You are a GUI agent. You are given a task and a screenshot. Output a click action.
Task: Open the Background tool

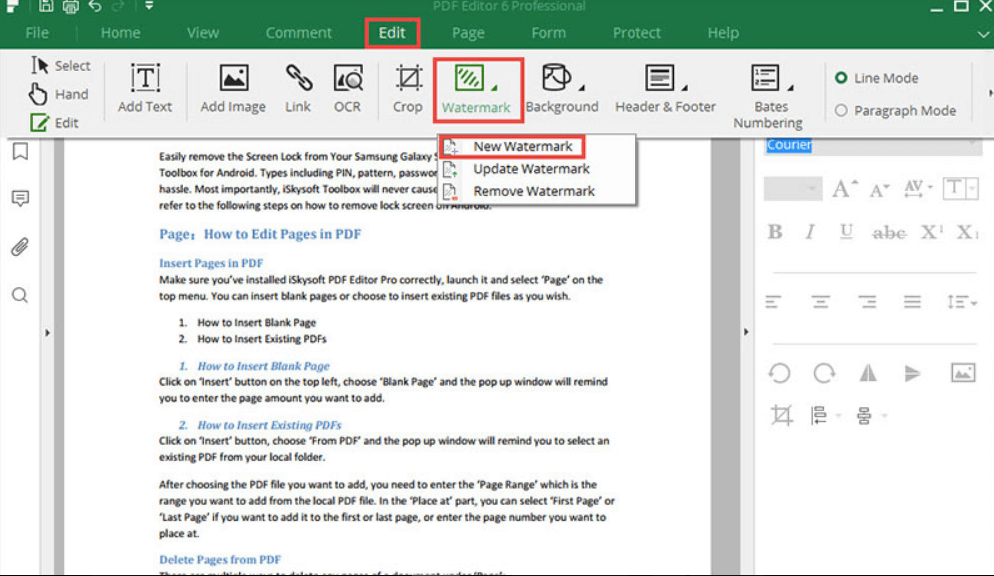(562, 88)
